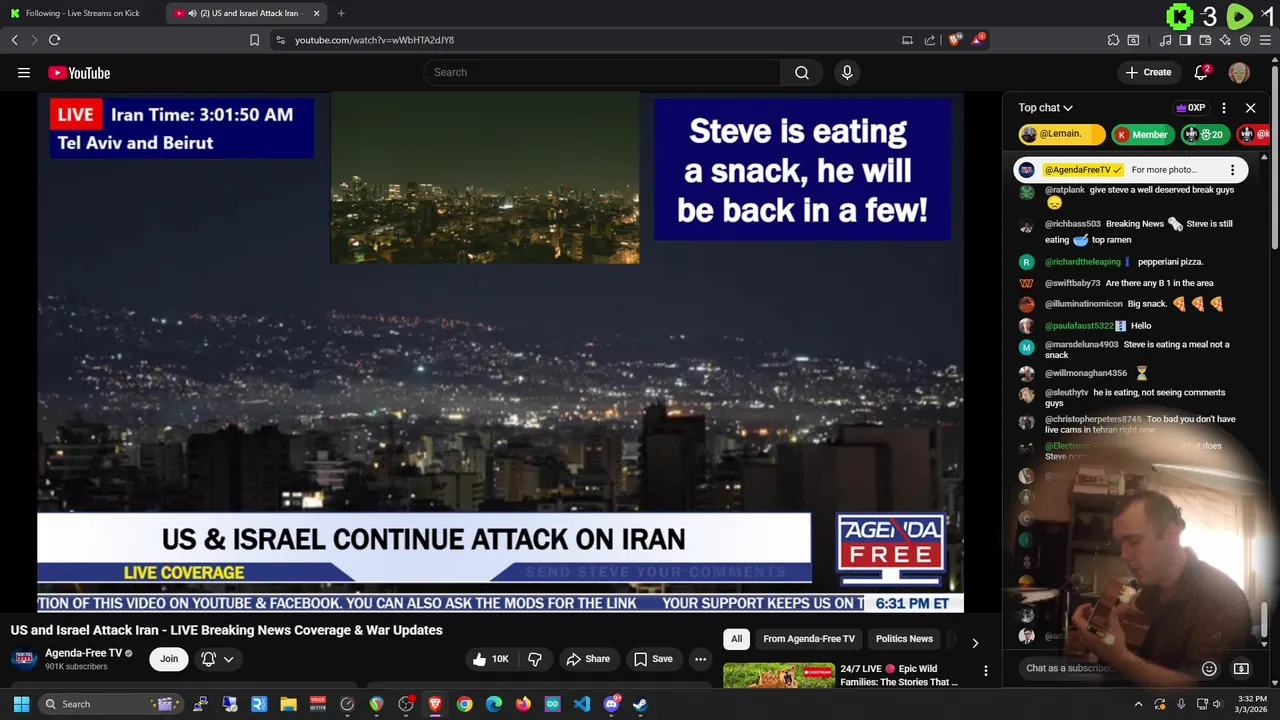Bookmark this page in the address bar
The height and width of the screenshot is (720, 1280).
tap(254, 40)
